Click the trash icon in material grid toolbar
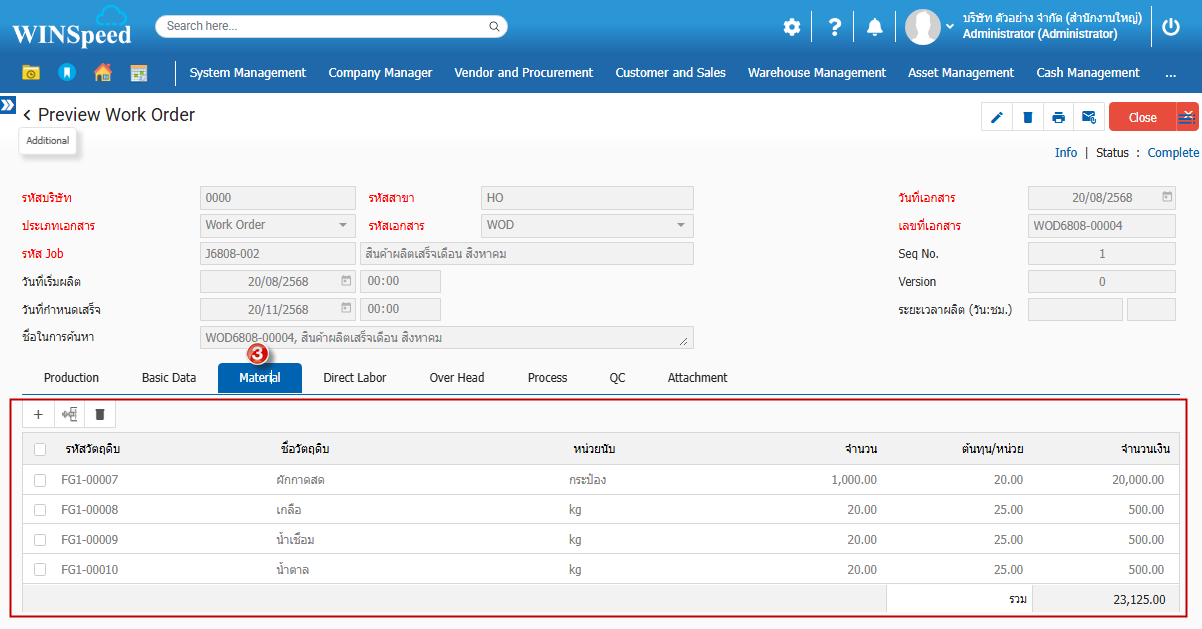 (x=99, y=414)
